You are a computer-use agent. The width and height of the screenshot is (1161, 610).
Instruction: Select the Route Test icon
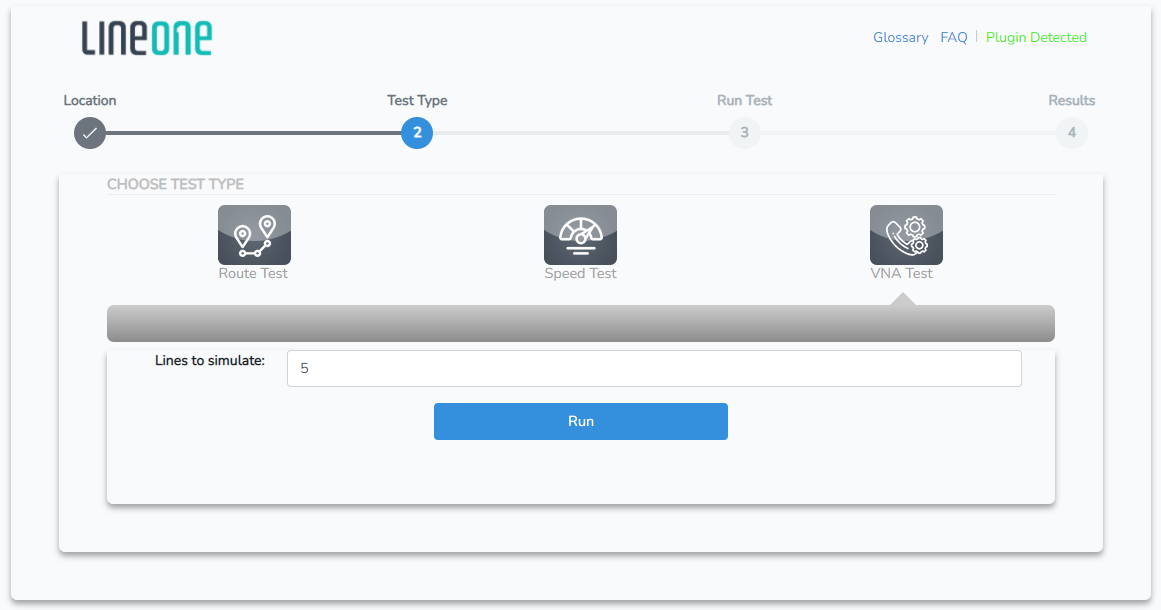(254, 235)
